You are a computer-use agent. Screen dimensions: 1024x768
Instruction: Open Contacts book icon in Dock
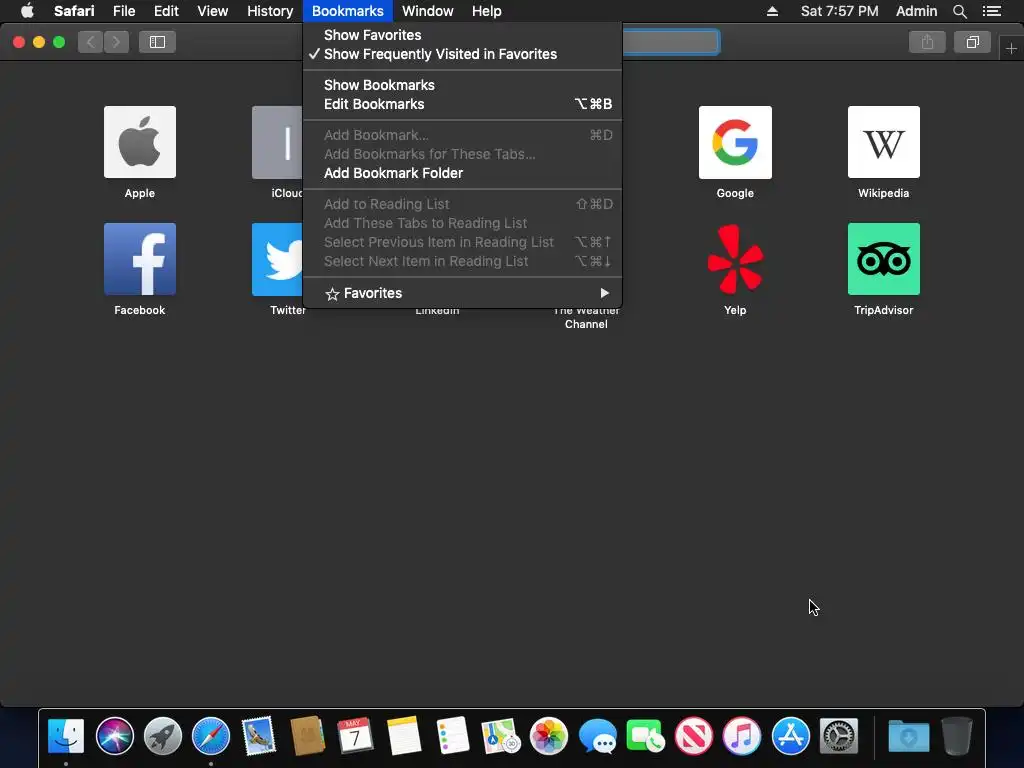click(x=308, y=736)
